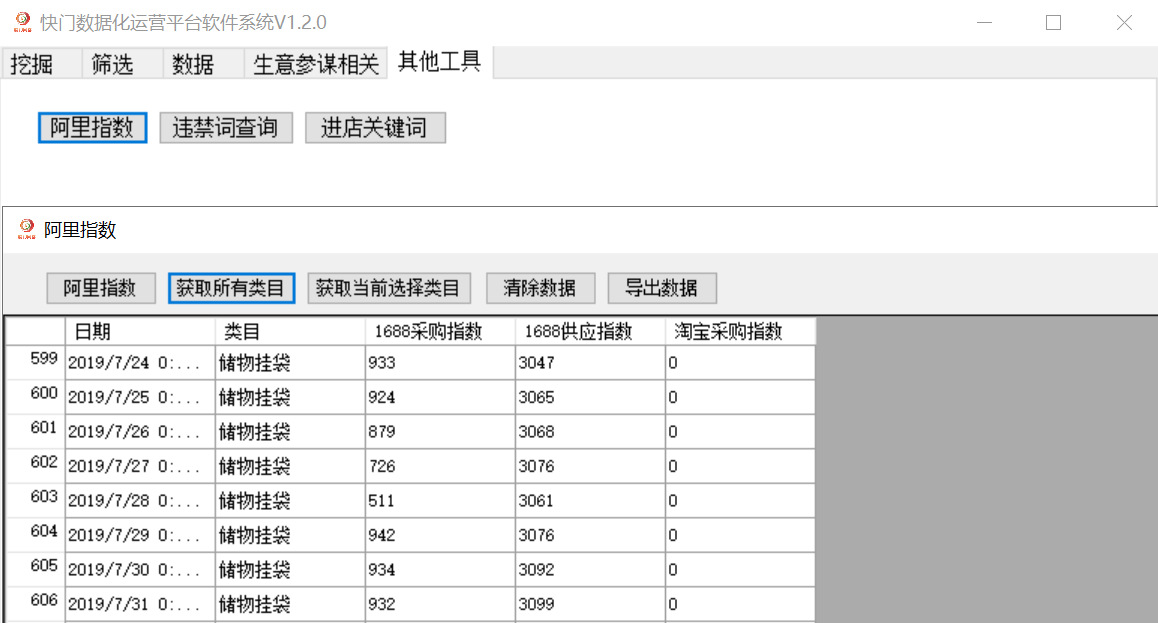Open the 违禁词查询 tool

tap(226, 128)
